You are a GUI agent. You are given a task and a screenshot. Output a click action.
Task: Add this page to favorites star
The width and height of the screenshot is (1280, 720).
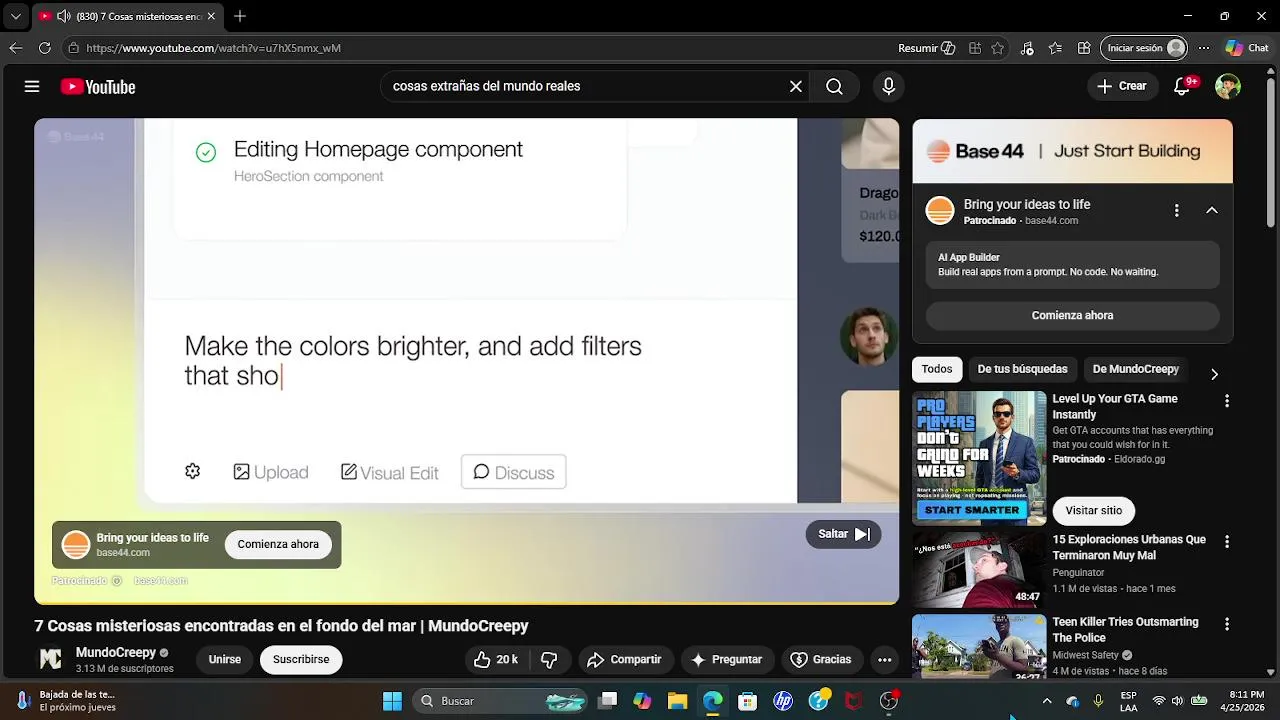998,48
